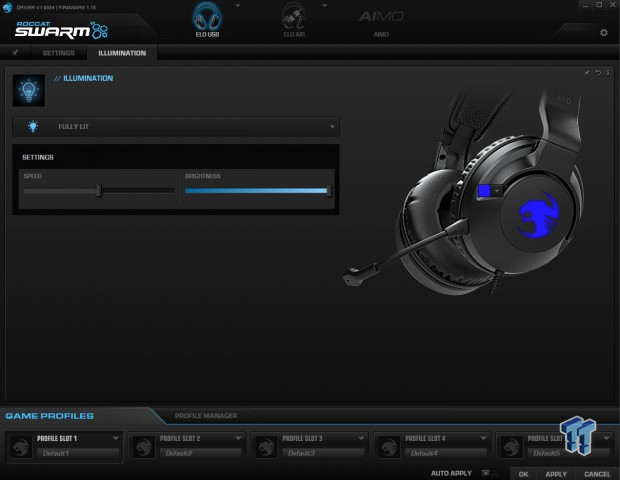Open the AIMO logo section
The image size is (620, 480).
(381, 17)
